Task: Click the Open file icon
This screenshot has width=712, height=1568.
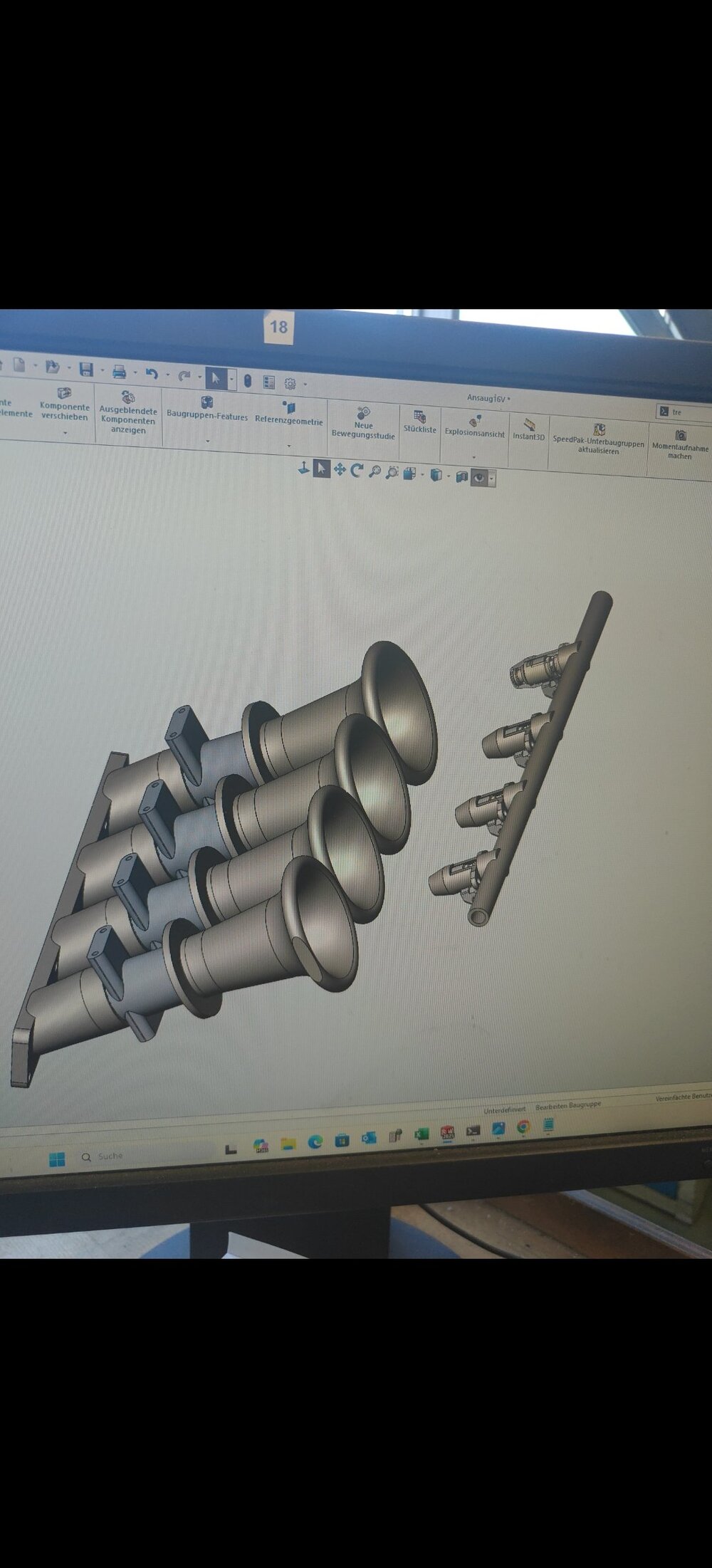Action: pos(52,367)
